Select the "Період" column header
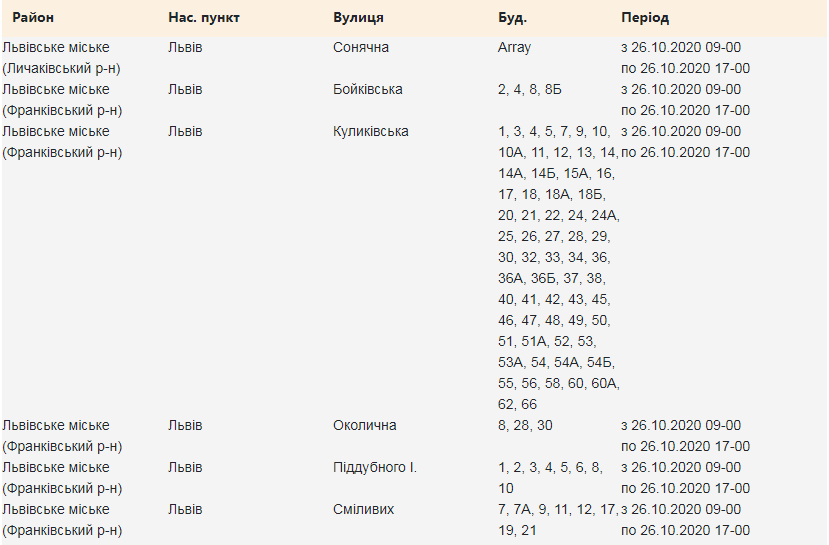The image size is (829, 545). point(645,19)
